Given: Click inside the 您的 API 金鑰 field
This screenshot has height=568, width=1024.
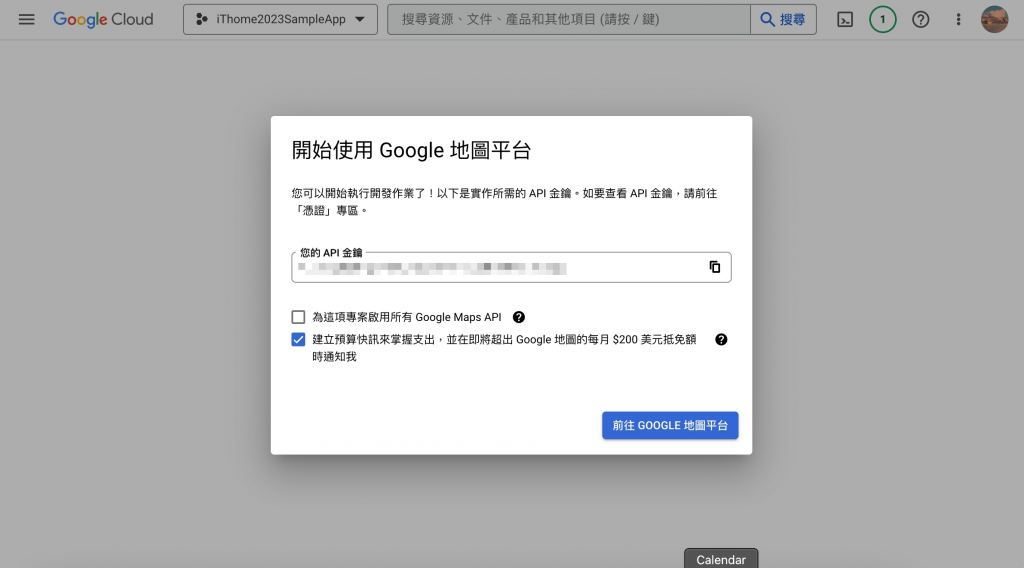Looking at the screenshot, I should click(511, 268).
